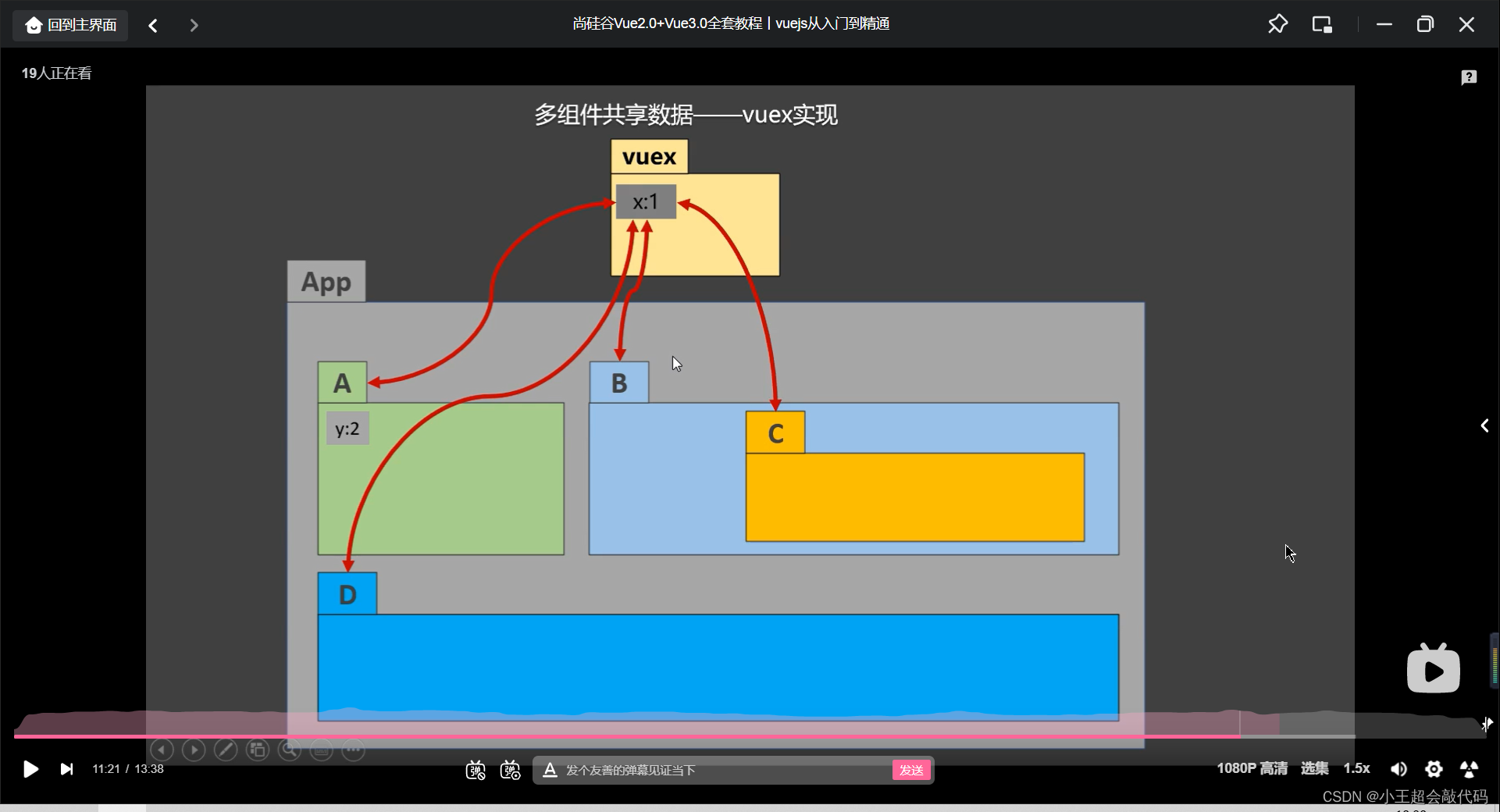
Task: Maximize or restore the player window
Action: (x=1425, y=24)
